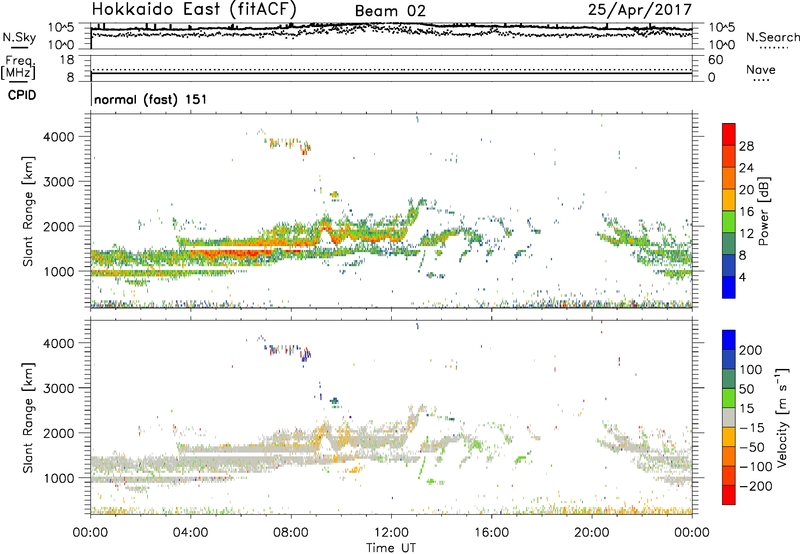Select the text "normal (fast) 151"
Screen dimensions: 800x554
(151, 99)
